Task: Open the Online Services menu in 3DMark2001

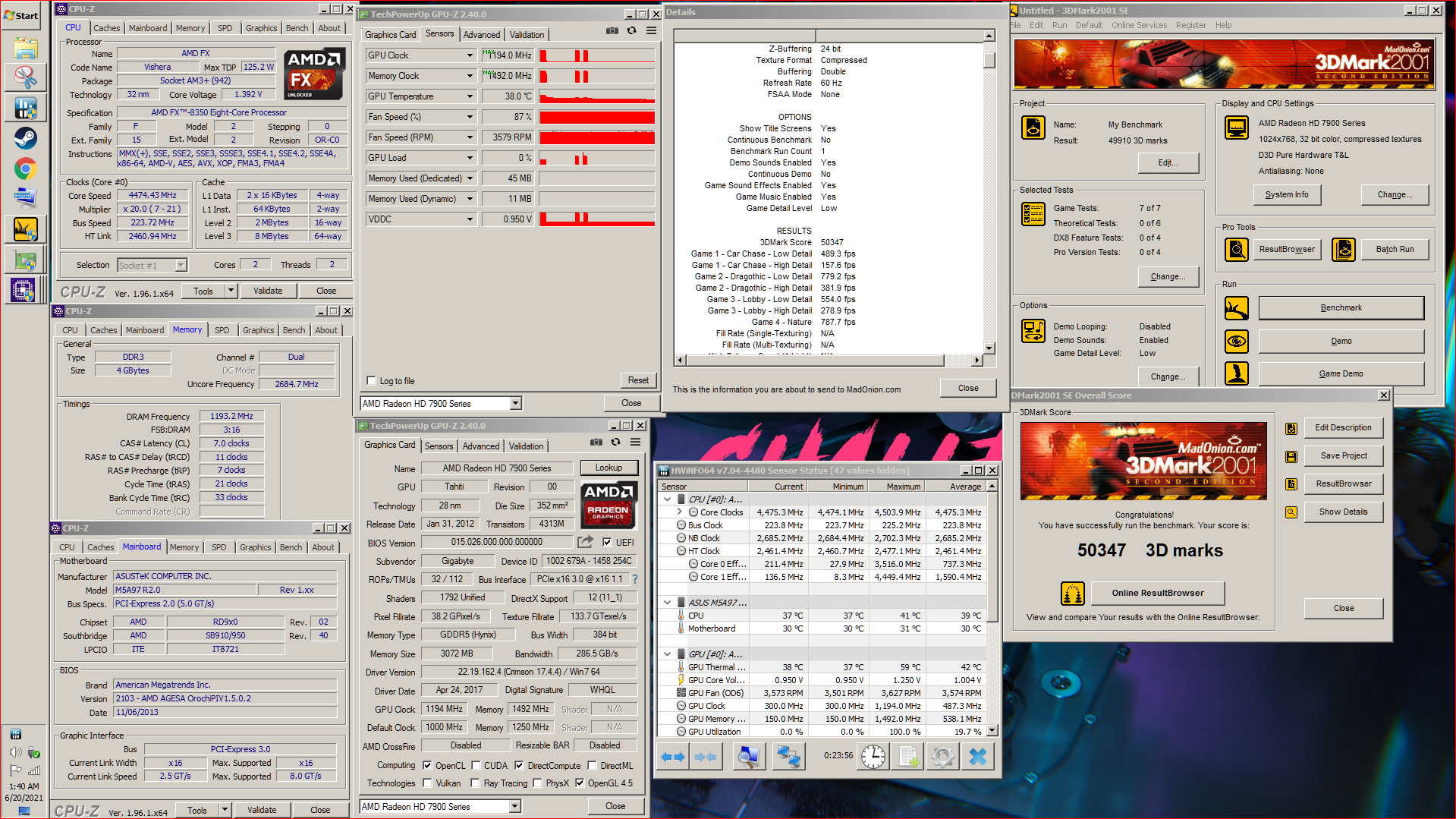Action: click(x=1139, y=25)
